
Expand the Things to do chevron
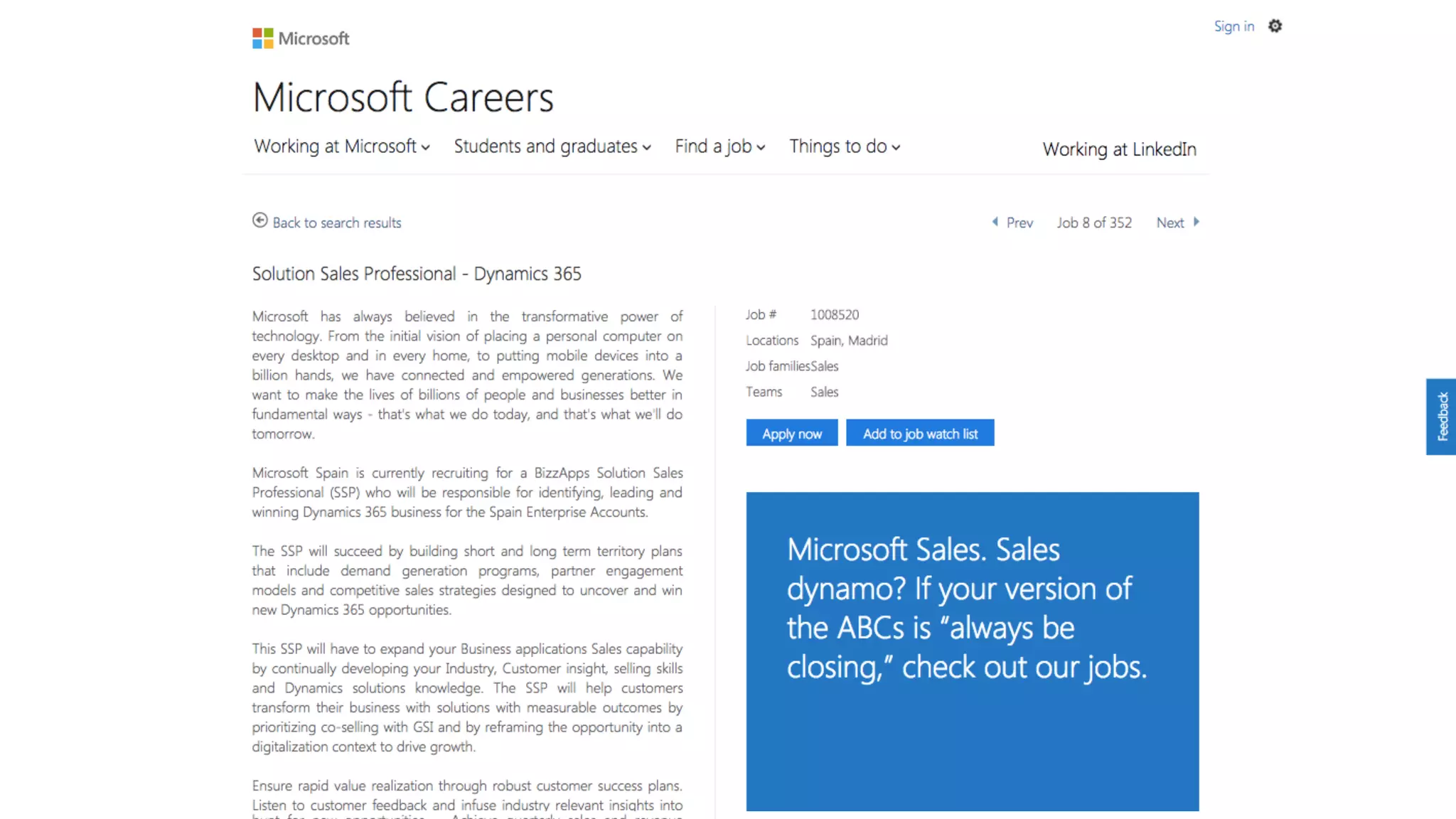pos(896,148)
